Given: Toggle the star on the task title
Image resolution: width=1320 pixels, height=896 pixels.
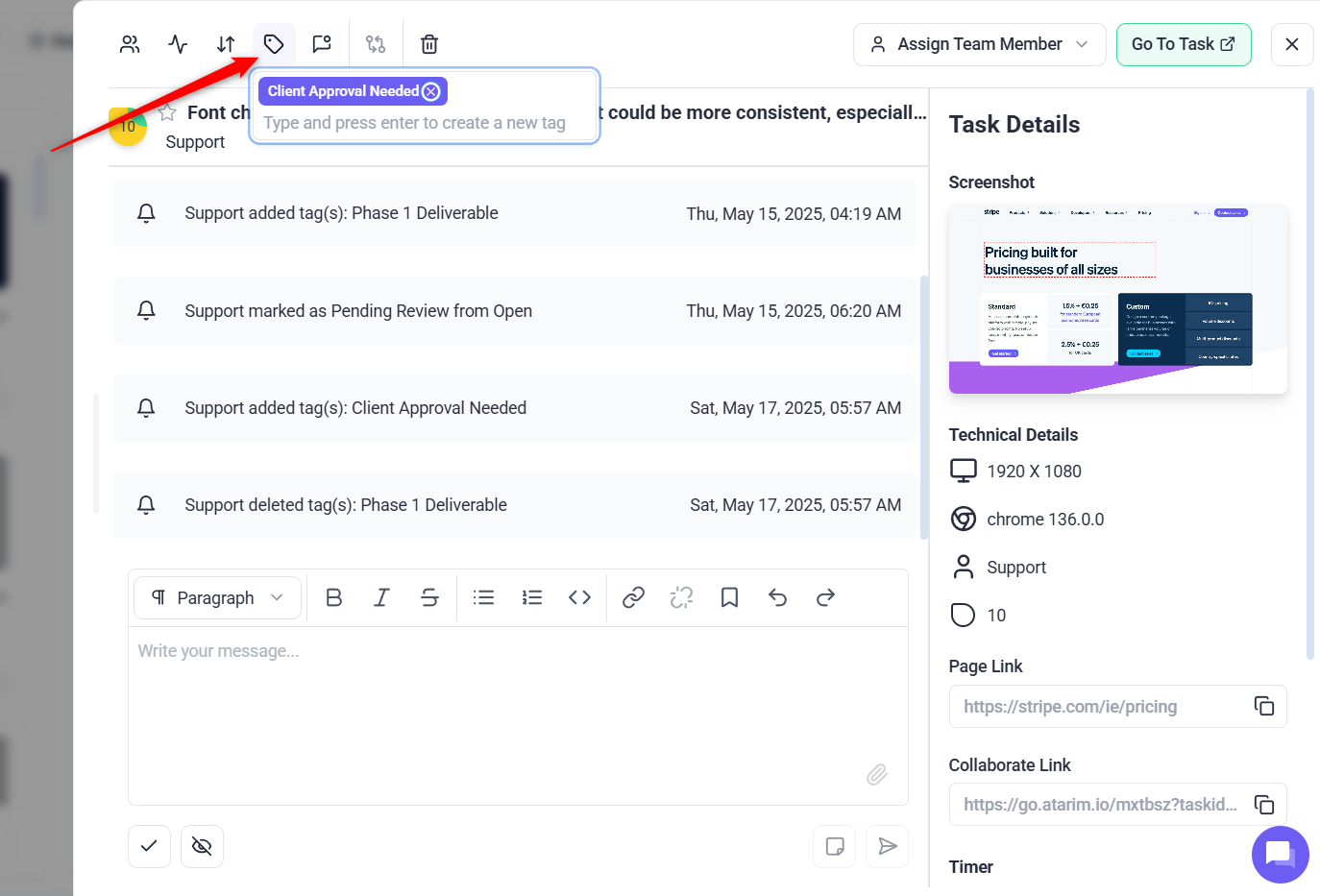Looking at the screenshot, I should pos(167,112).
